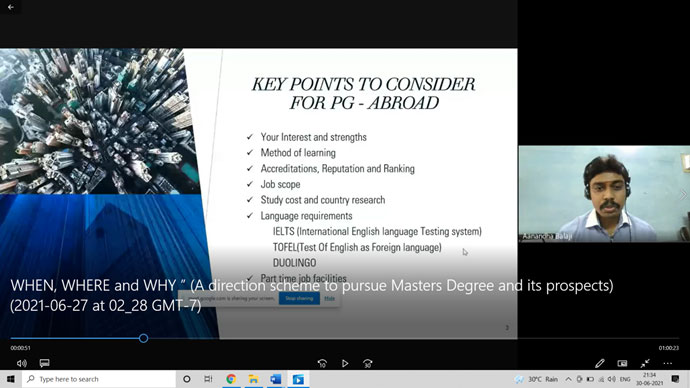Open Task View from the taskbar
Screen dimensions: 690x388
208,379
